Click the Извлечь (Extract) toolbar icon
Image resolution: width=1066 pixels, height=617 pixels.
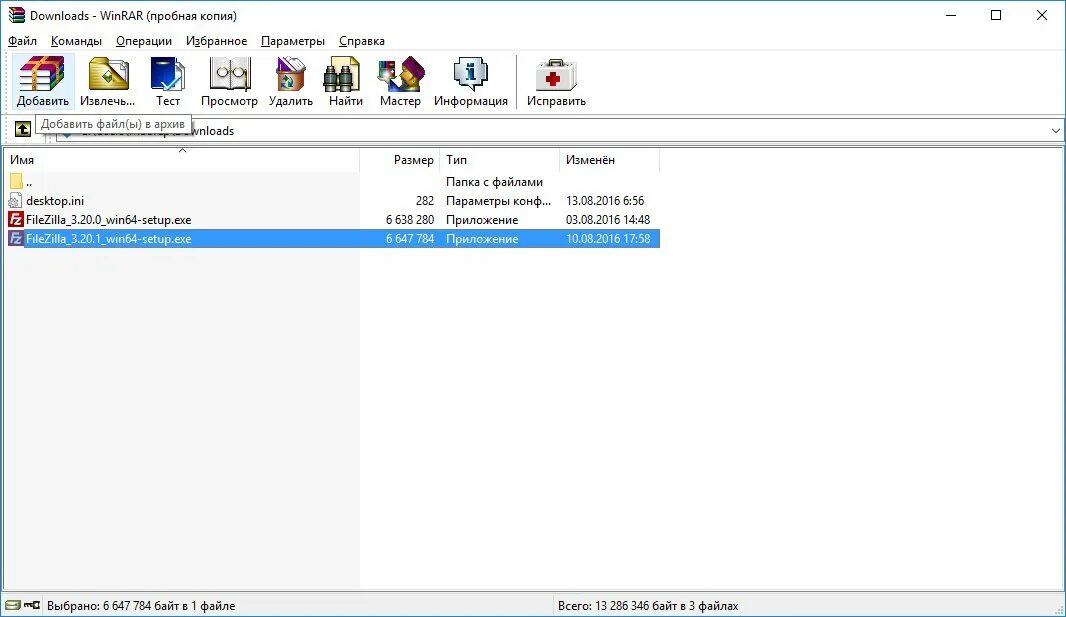pos(107,81)
